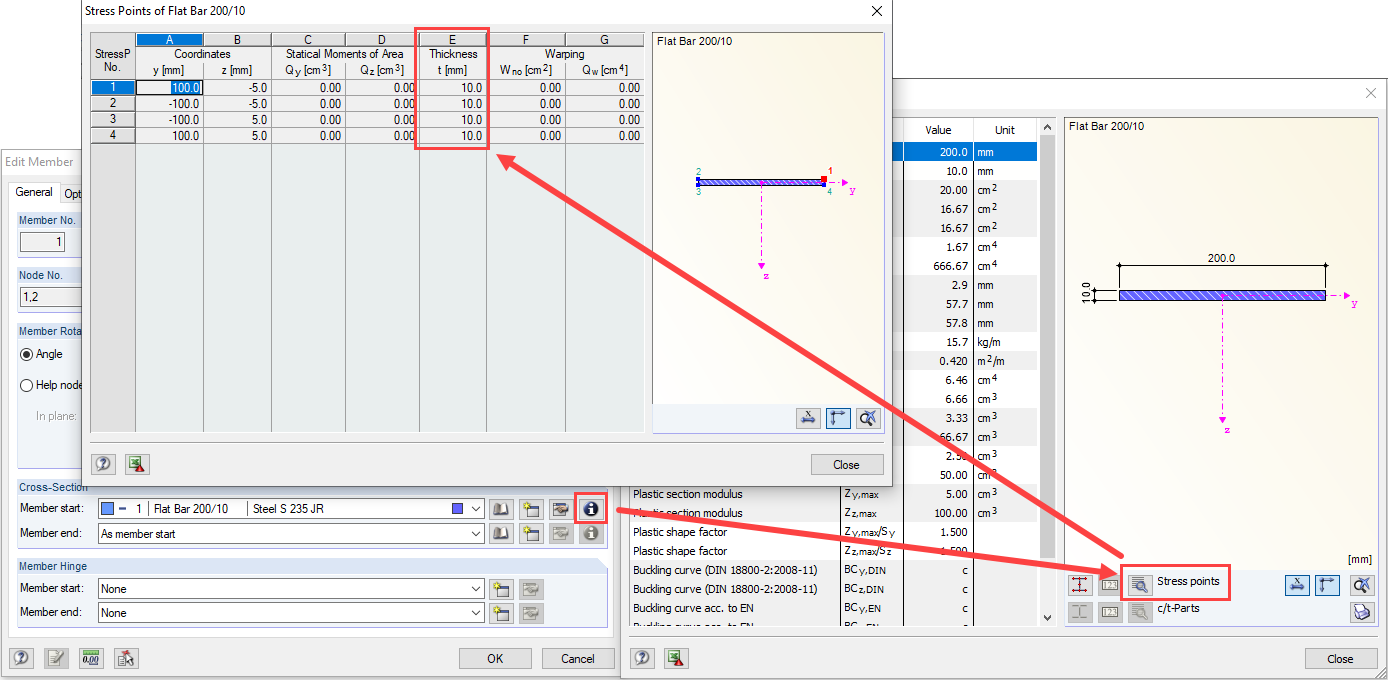Open cross-section library for Member end
Screen dimensions: 1388x680
pos(501,534)
